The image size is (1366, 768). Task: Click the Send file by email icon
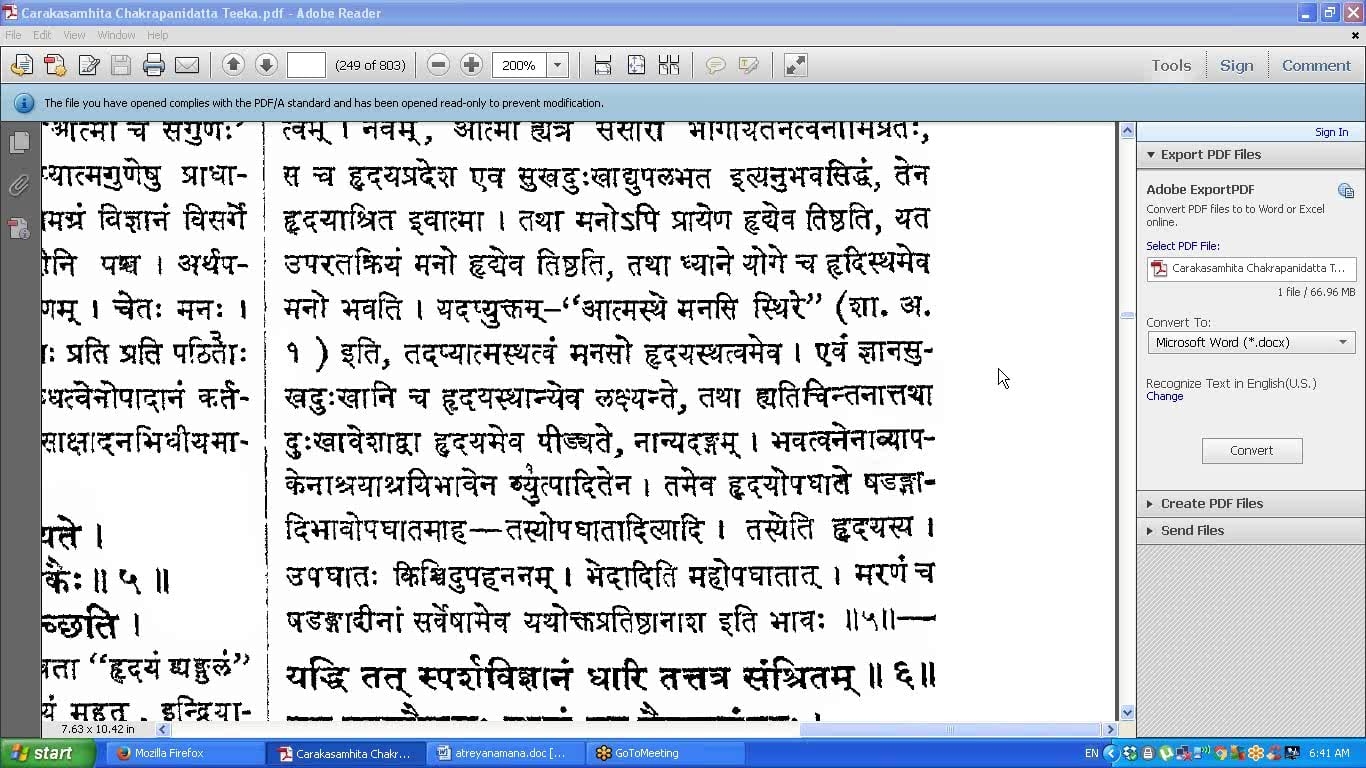(x=187, y=66)
